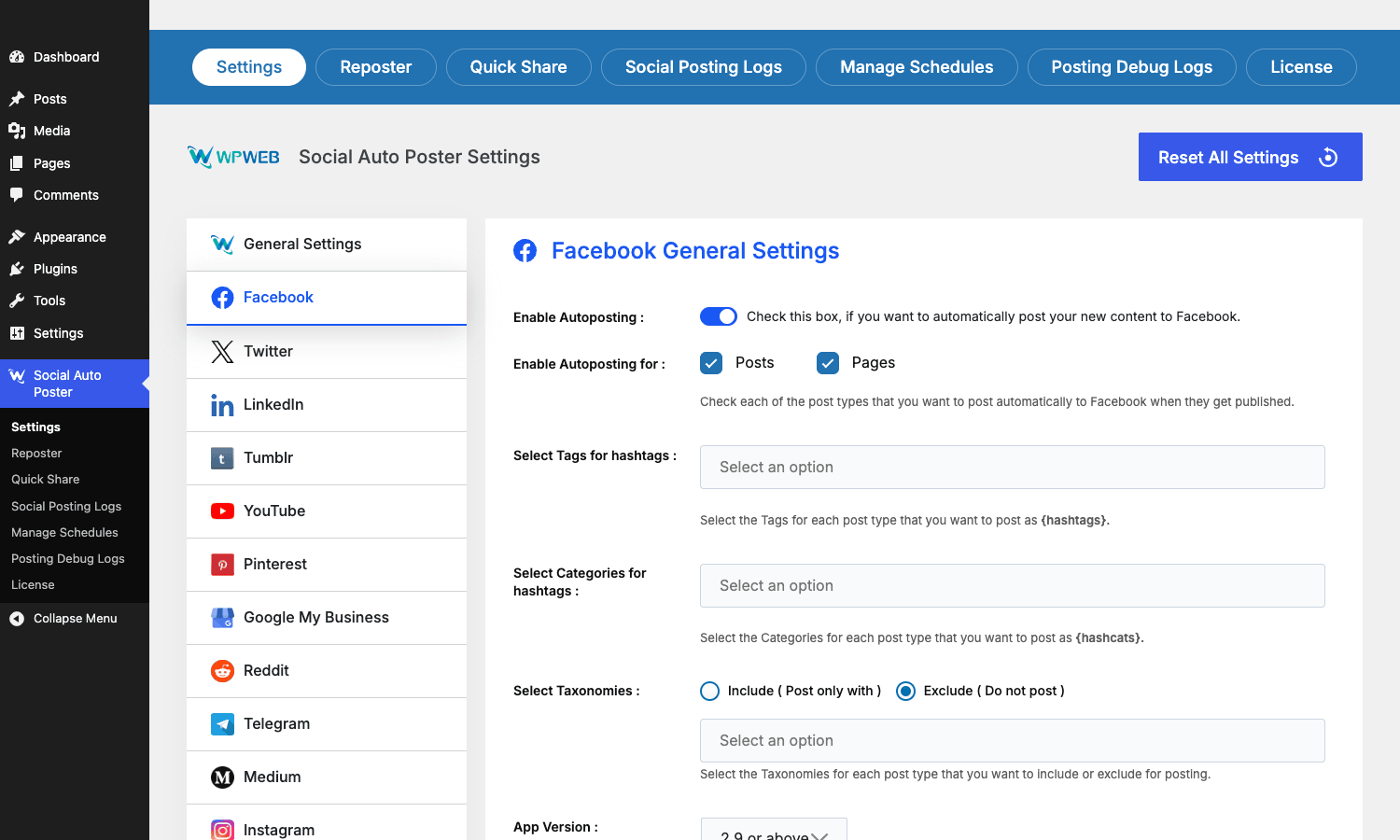Open the Quick Share top tab
The width and height of the screenshot is (1400, 840).
tap(519, 67)
